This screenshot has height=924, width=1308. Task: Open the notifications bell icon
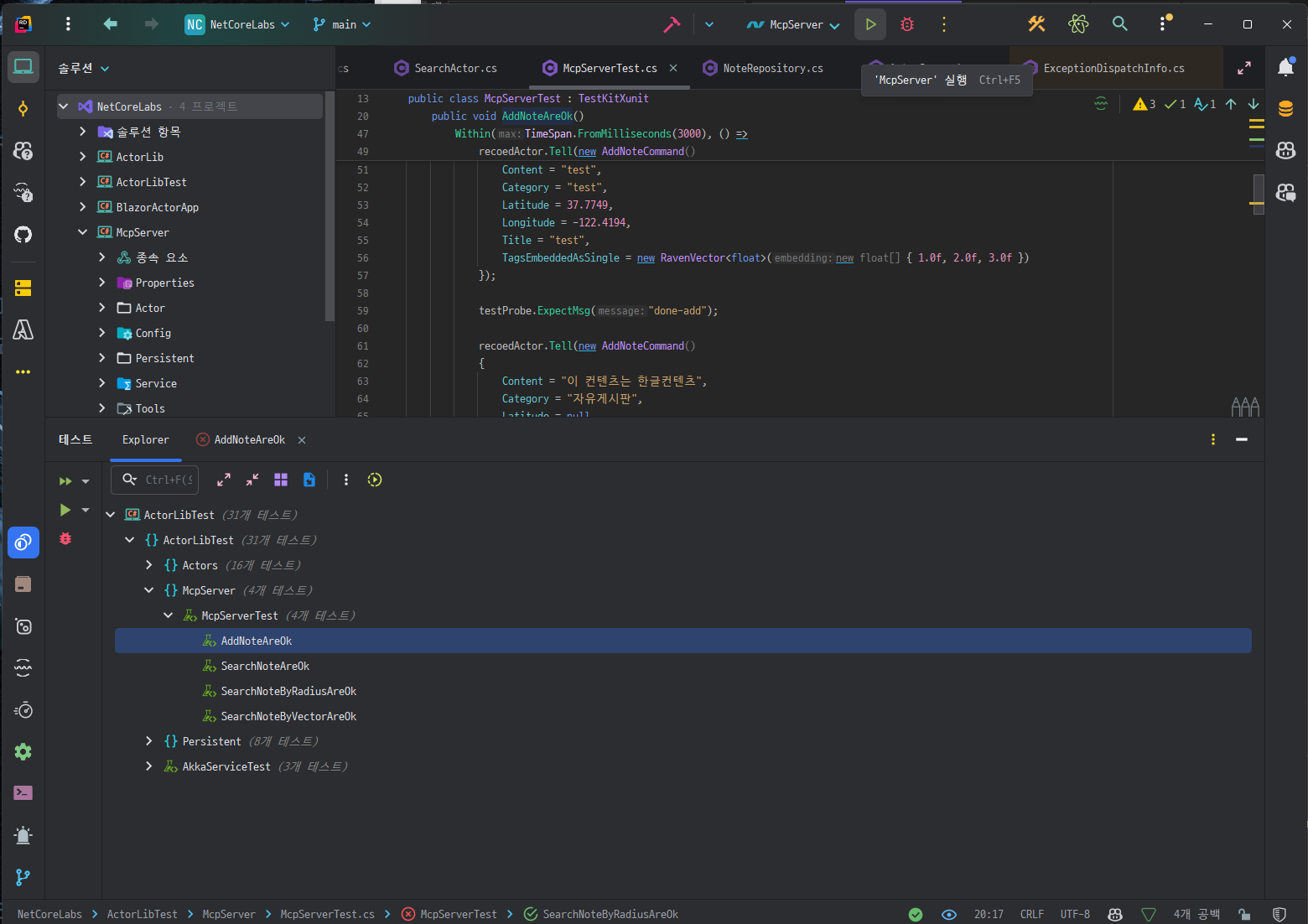pyautogui.click(x=1285, y=68)
